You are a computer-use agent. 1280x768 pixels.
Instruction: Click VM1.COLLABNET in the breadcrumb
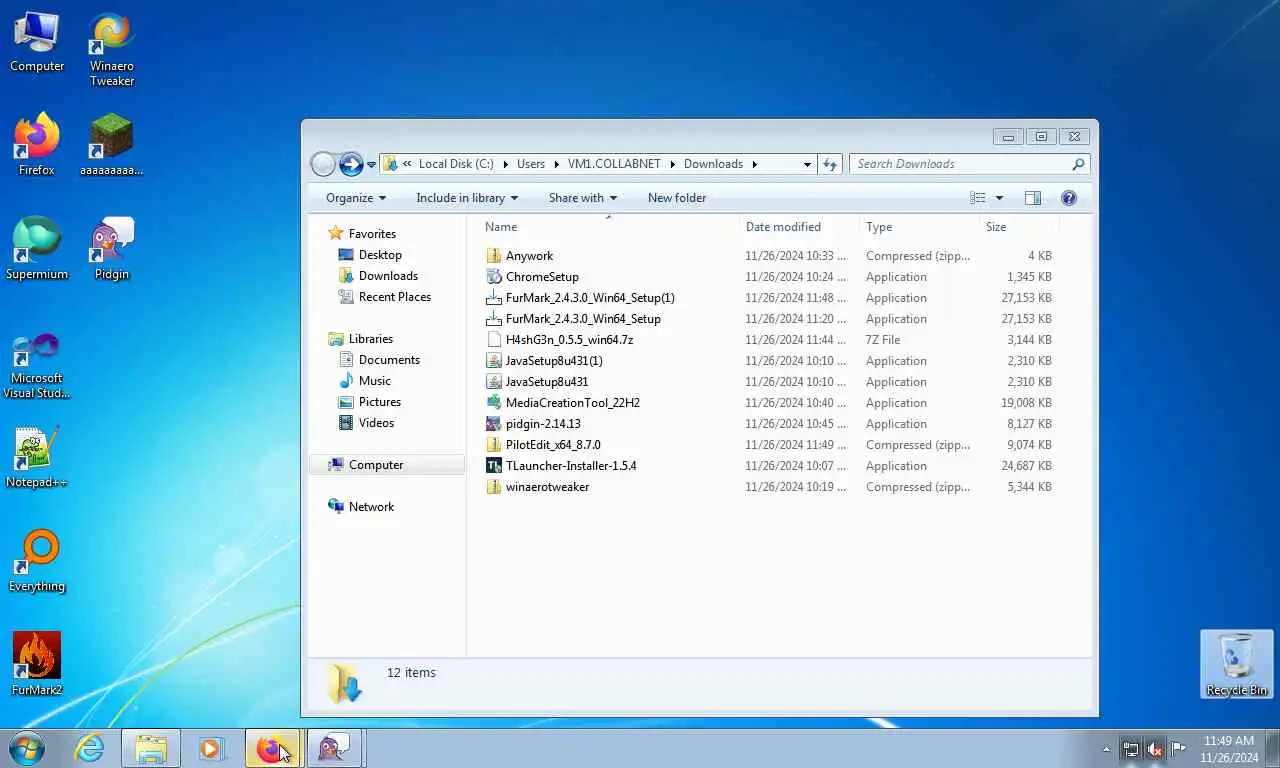[615, 164]
